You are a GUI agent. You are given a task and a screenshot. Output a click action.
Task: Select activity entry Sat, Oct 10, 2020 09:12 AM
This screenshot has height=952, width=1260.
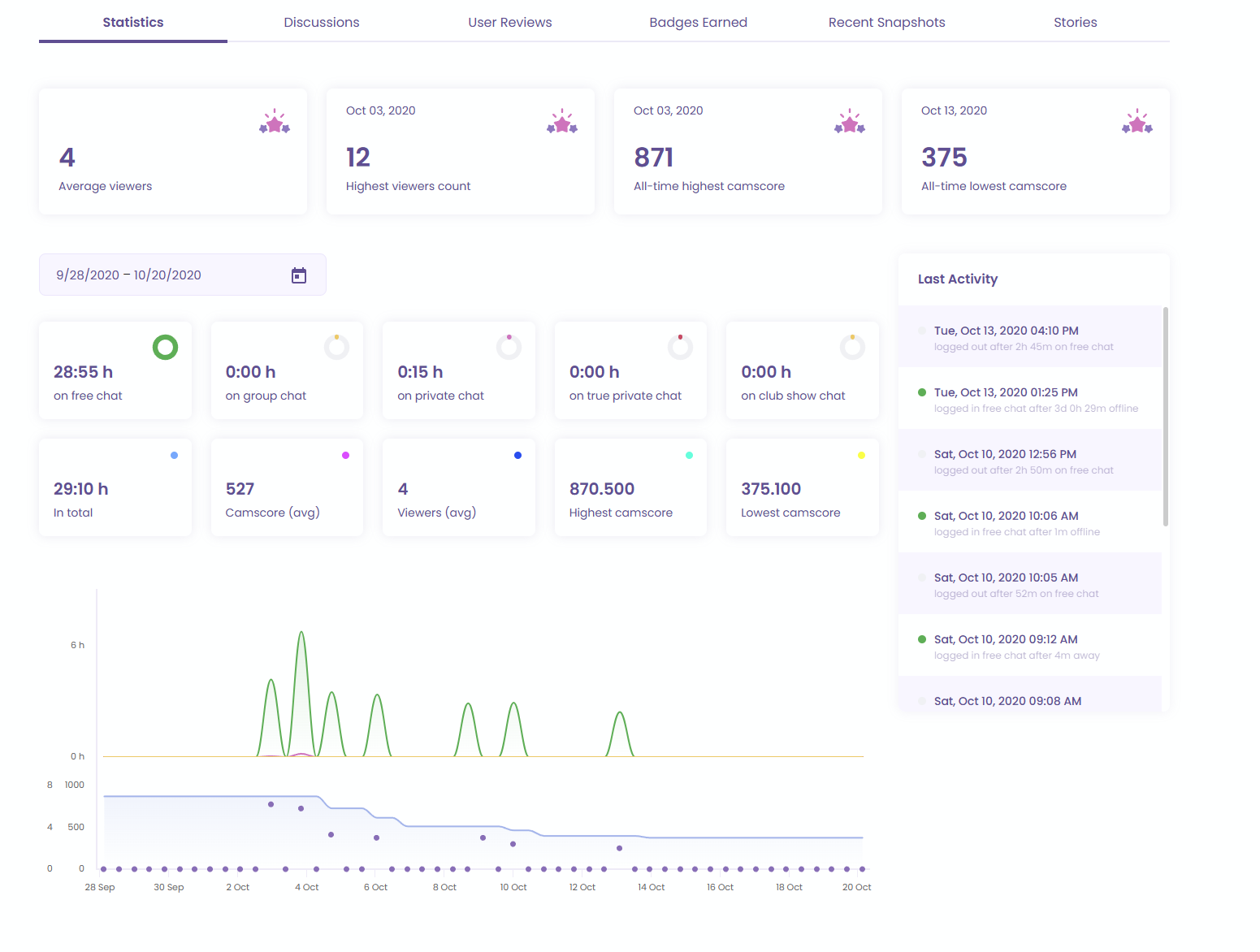(1030, 645)
